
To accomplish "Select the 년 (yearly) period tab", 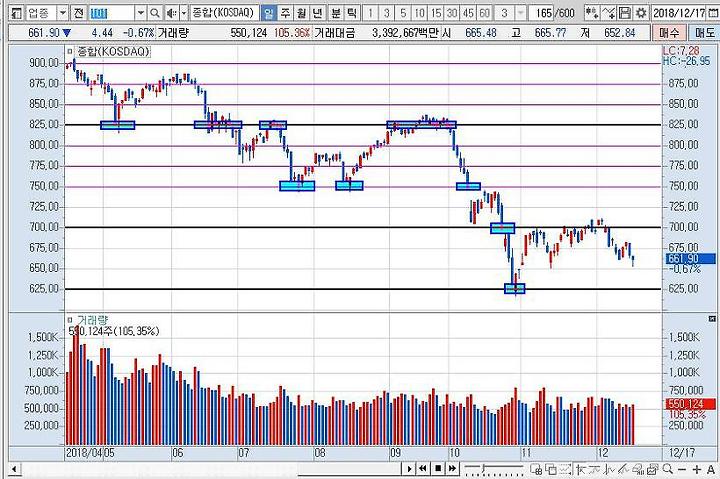I will (x=317, y=13).
